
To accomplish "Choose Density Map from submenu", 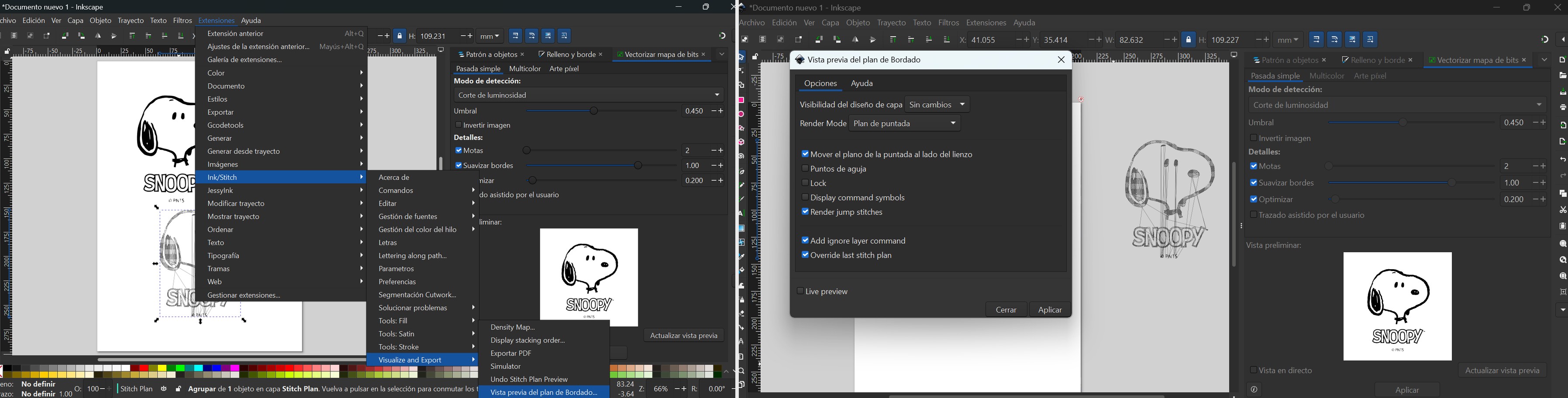I will pyautogui.click(x=544, y=327).
